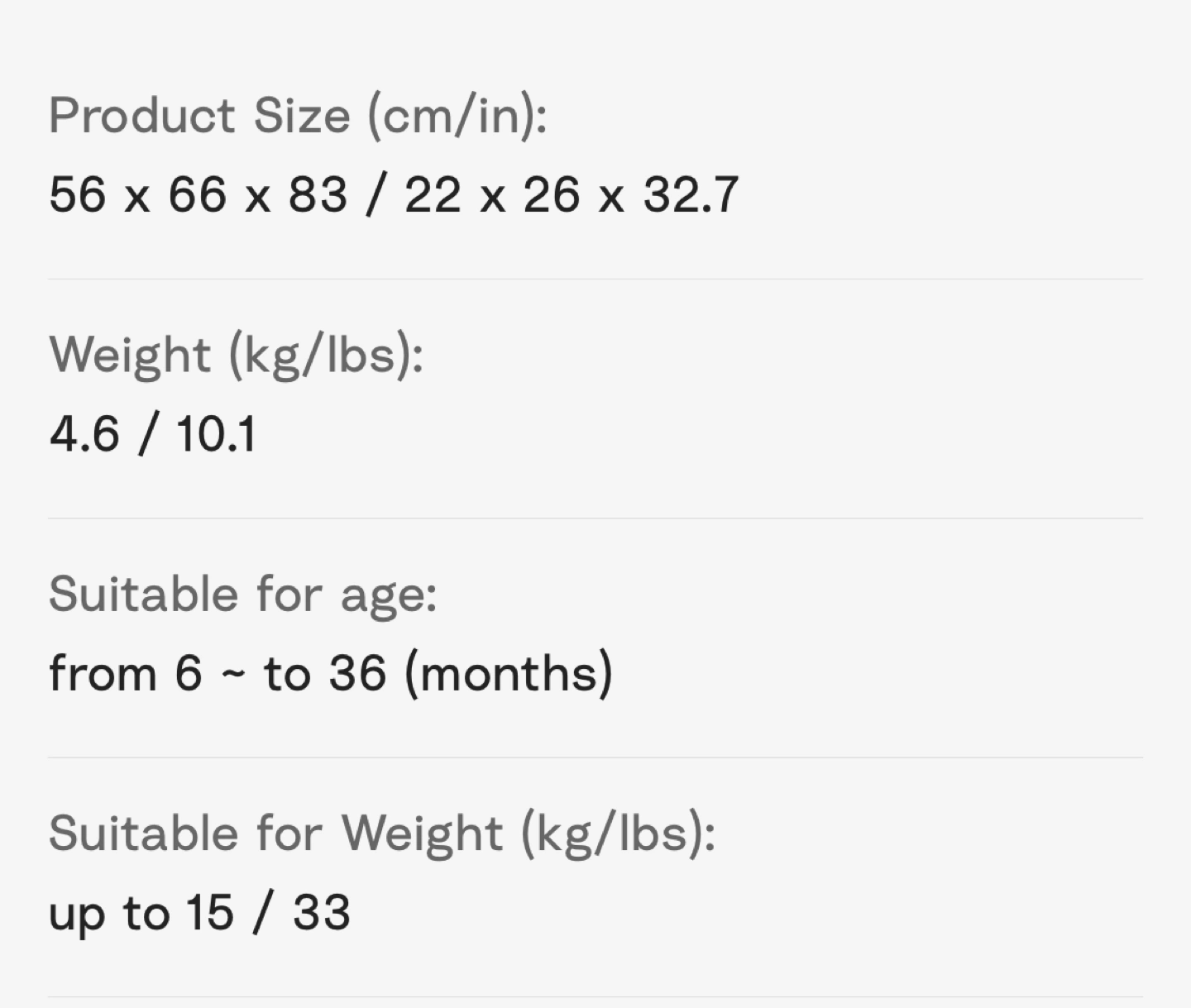Click the (months) text

pyautogui.click(x=509, y=674)
